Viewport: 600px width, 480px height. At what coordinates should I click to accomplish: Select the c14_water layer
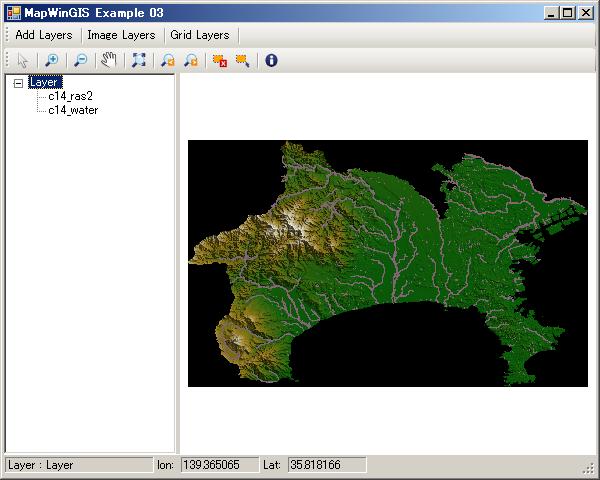pos(73,109)
